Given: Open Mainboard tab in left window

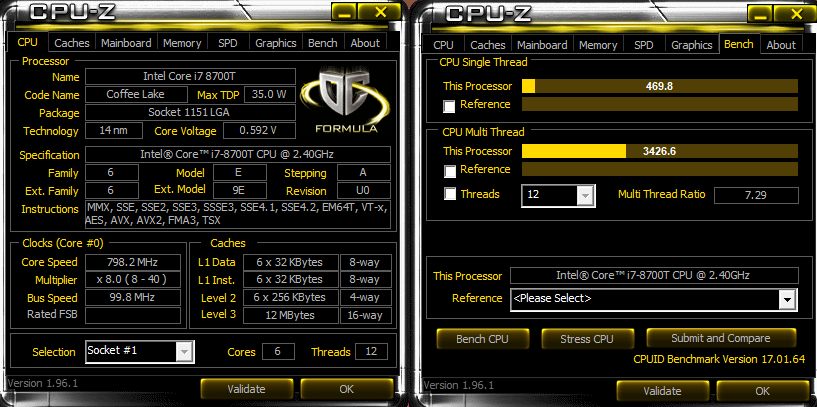Looking at the screenshot, I should (126, 43).
